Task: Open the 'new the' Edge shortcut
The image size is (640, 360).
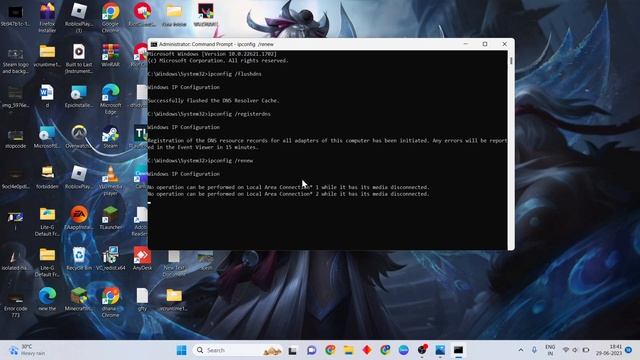Action: tap(47, 299)
